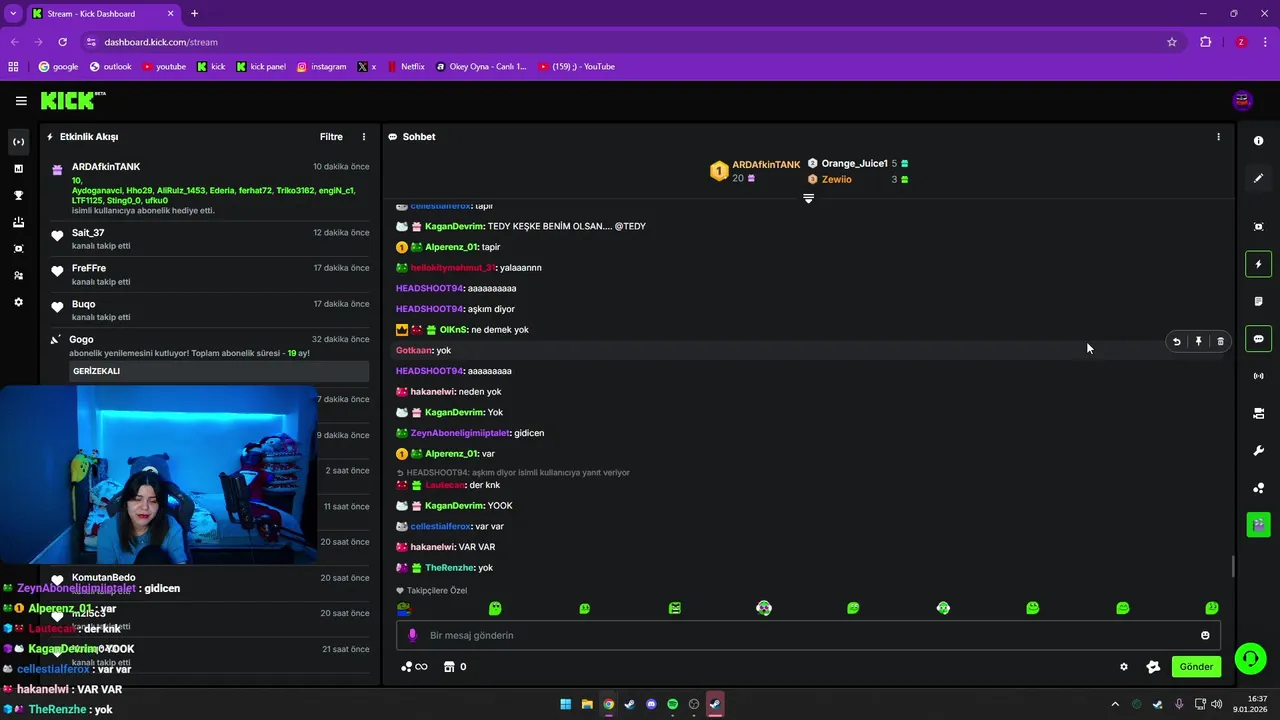Open Etkinlik Akışı three-dot options menu

(x=364, y=137)
